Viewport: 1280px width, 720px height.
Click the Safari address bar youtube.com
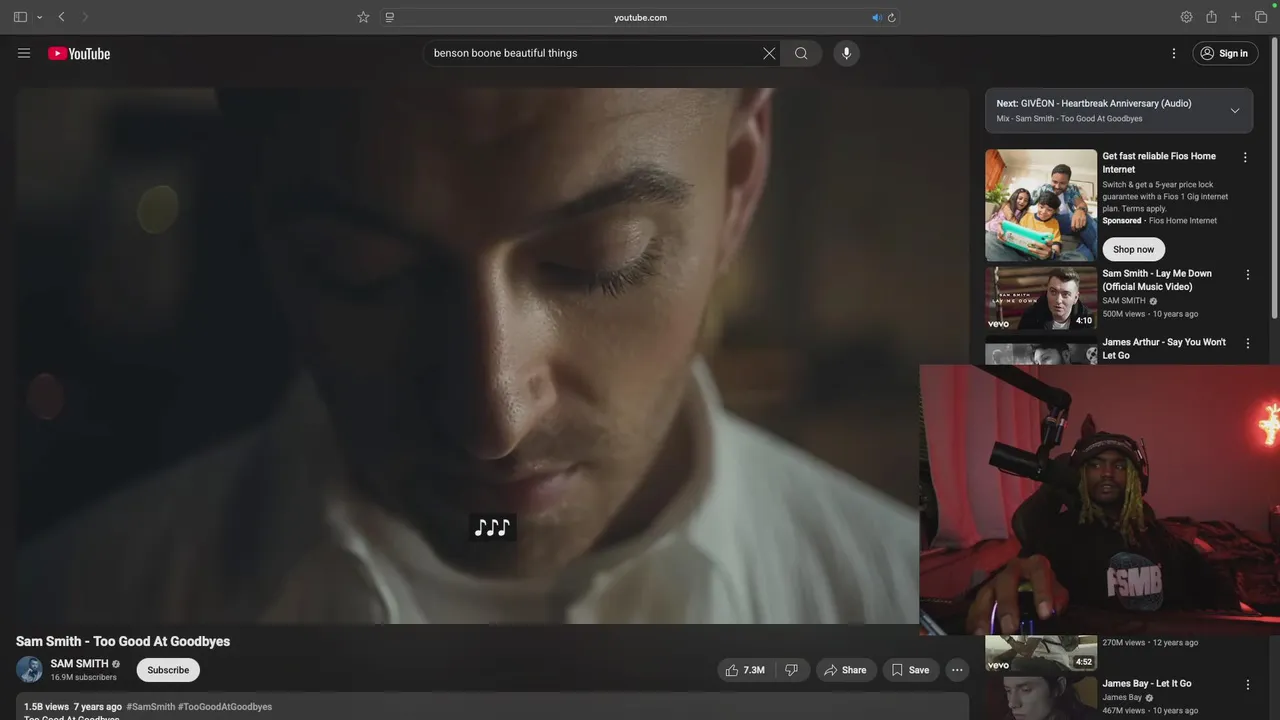pyautogui.click(x=640, y=17)
